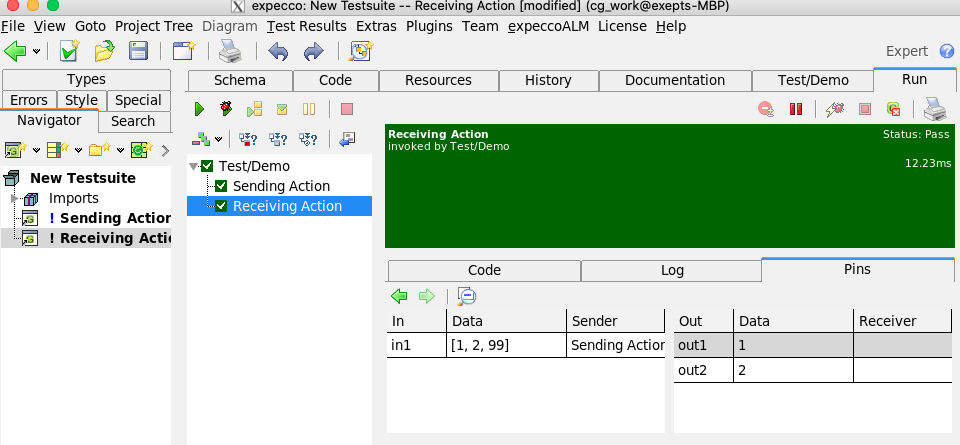Click the blue Undo arrow icon
960x445 pixels.
point(278,52)
